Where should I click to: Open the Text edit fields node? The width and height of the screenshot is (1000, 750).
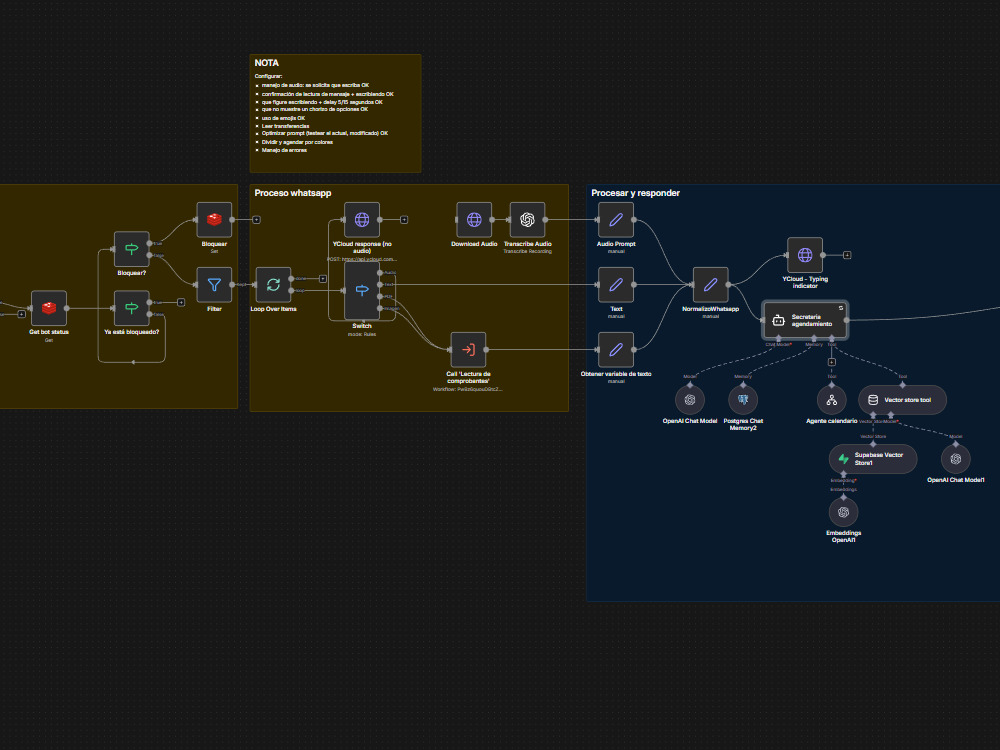tap(615, 284)
